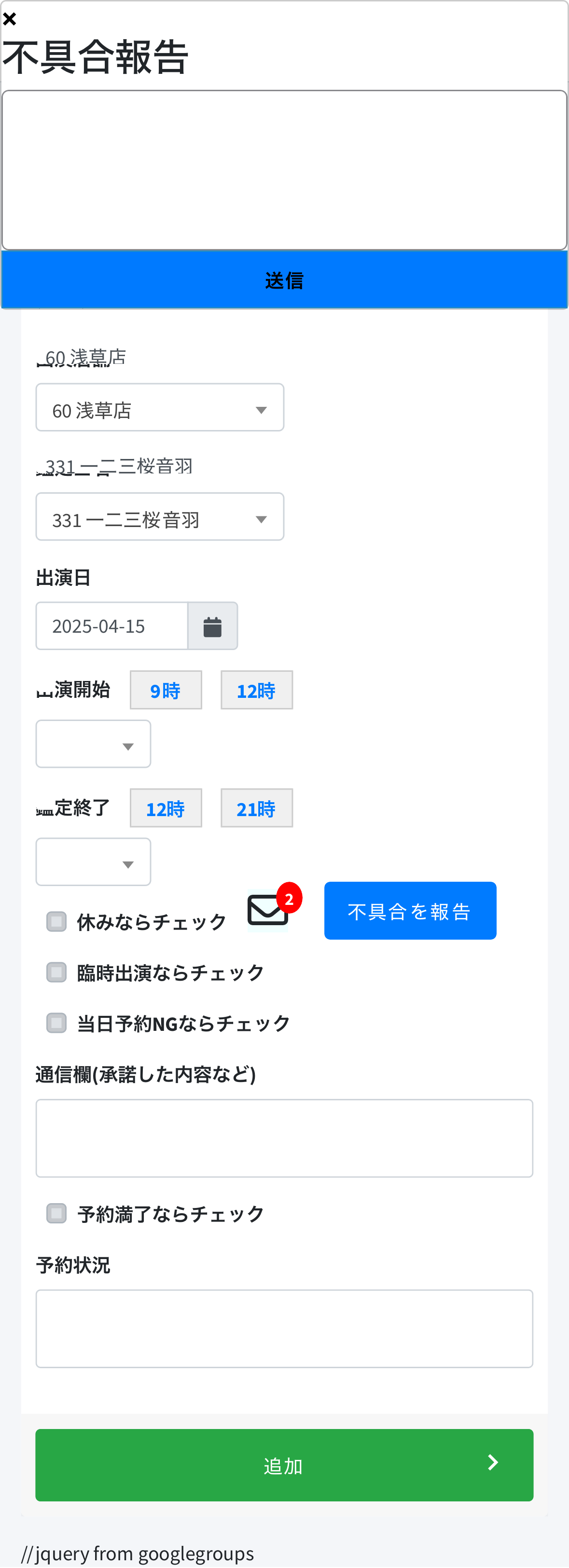
Task: Set start time with 9時 button
Action: (166, 690)
